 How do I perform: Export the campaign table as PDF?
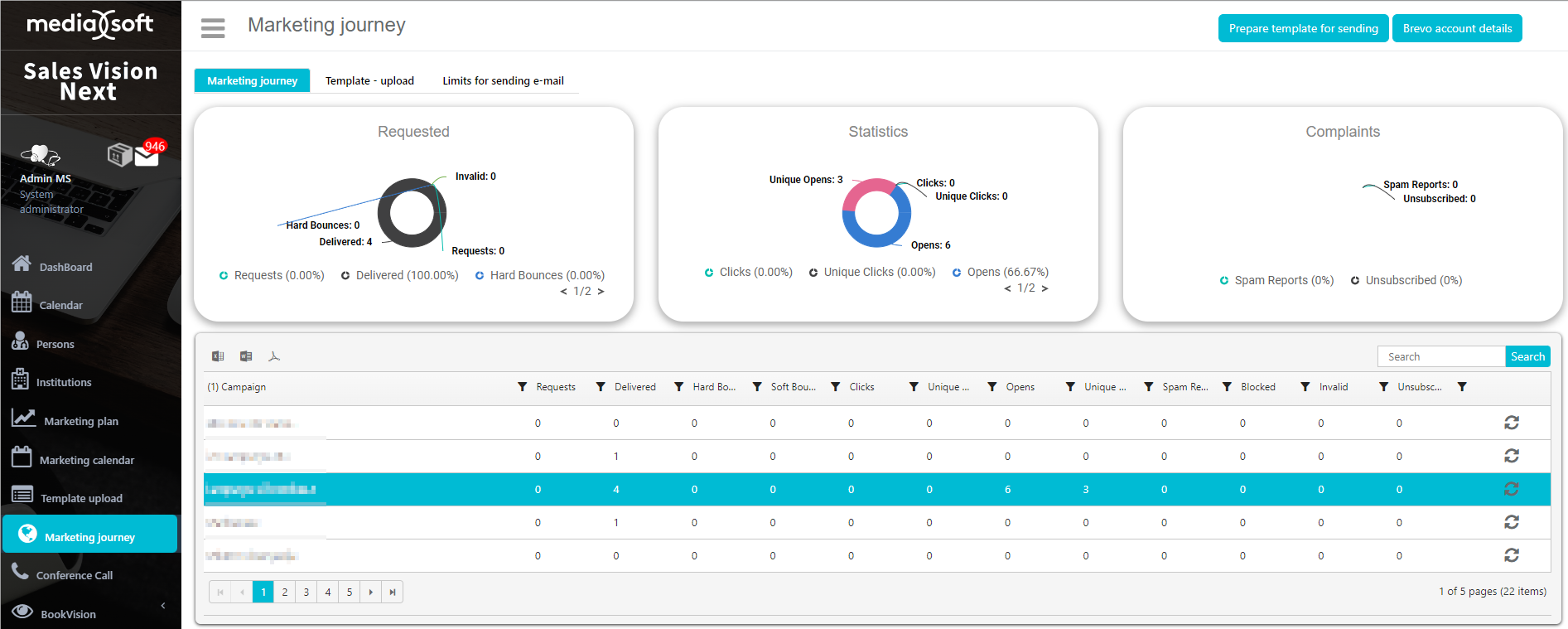(x=274, y=356)
